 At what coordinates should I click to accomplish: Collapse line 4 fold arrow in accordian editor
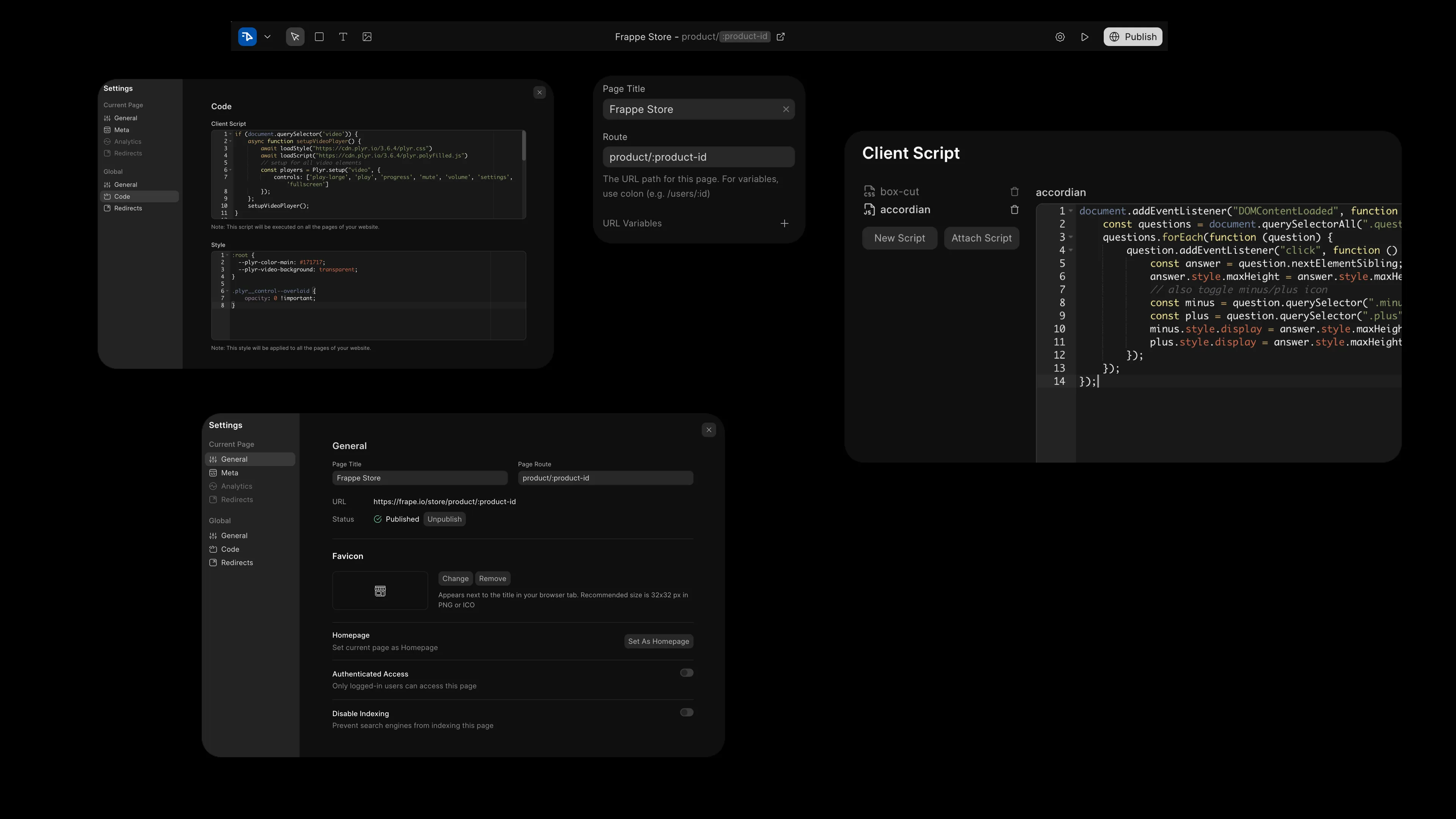[1070, 250]
